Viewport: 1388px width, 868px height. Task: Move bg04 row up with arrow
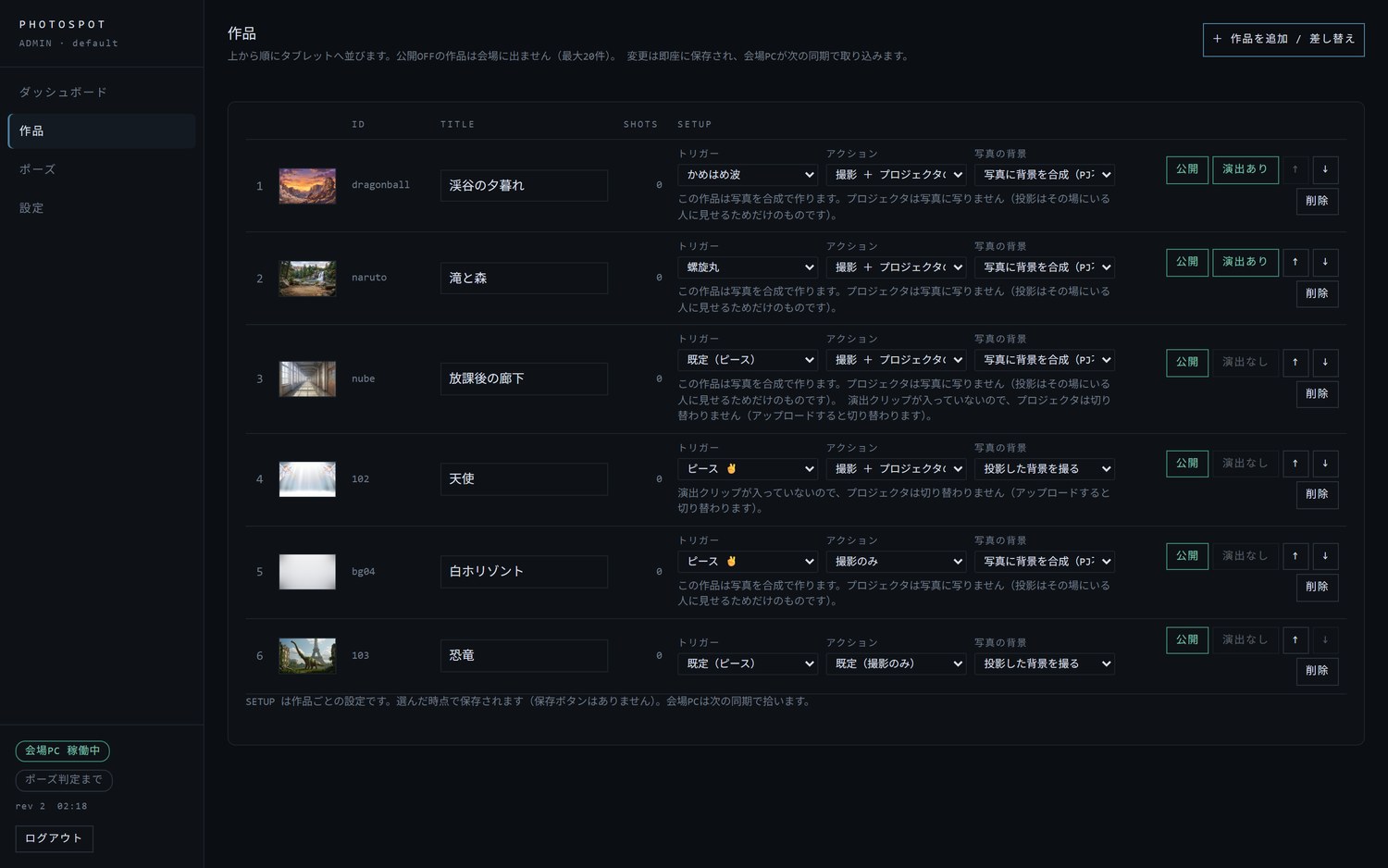(1295, 555)
